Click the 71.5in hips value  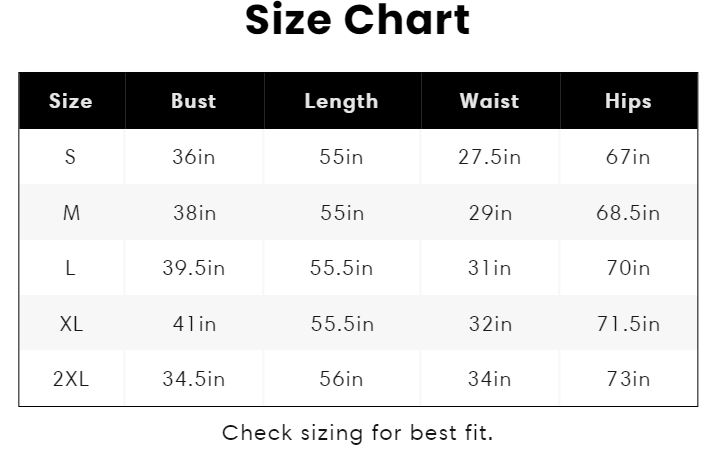pos(628,324)
